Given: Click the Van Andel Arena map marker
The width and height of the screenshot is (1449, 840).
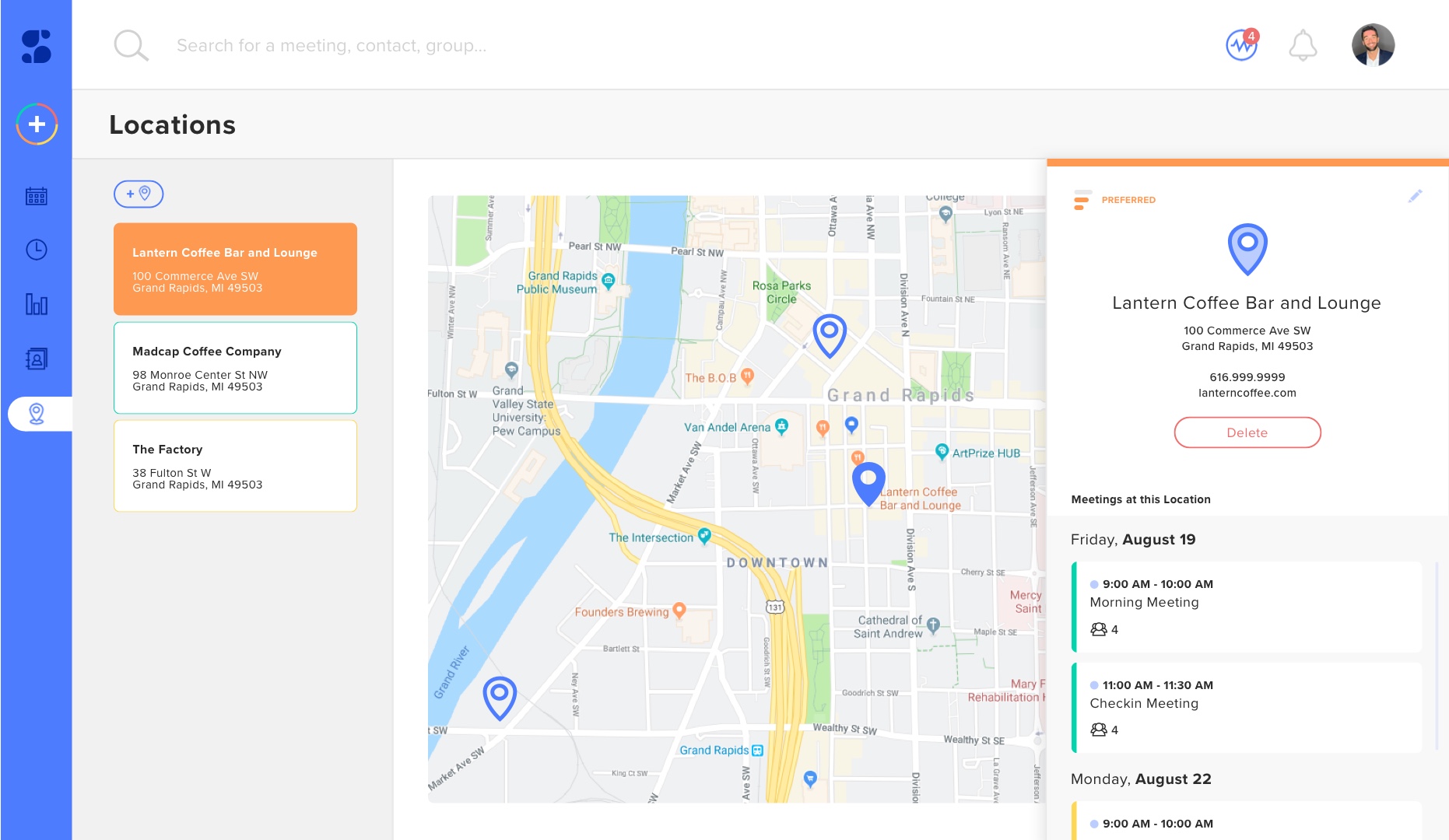Looking at the screenshot, I should [x=781, y=426].
